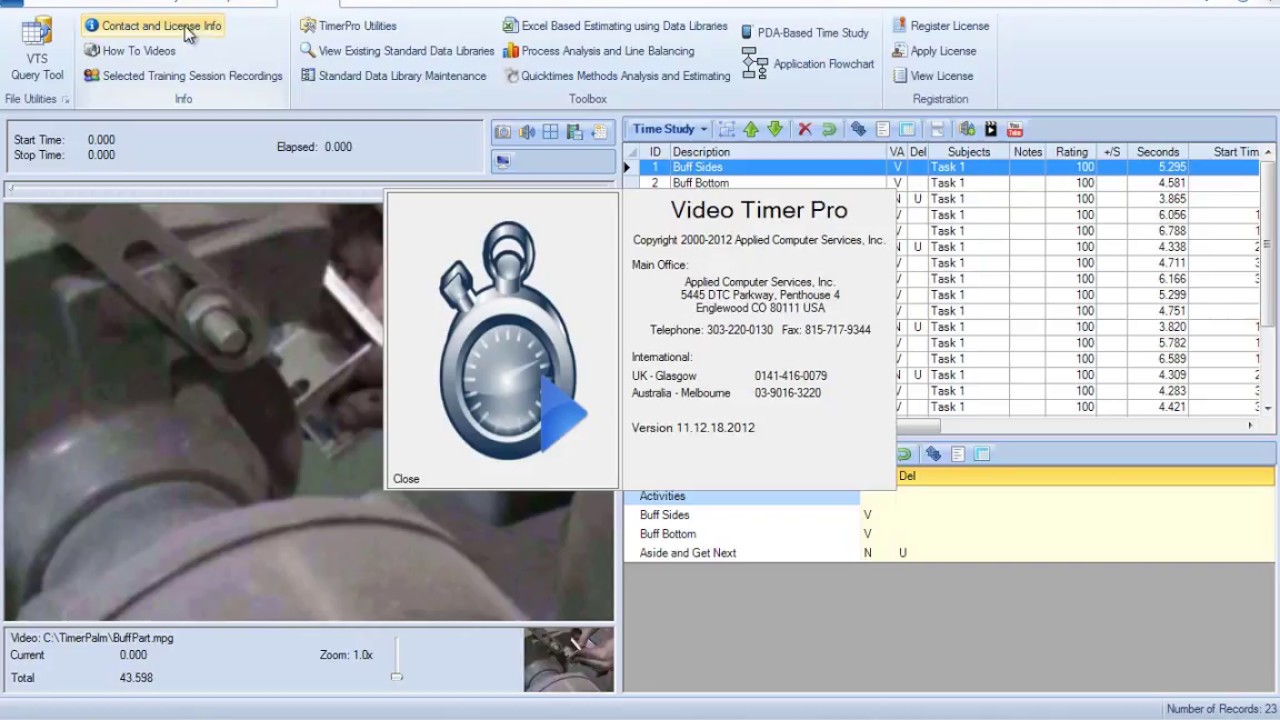1280x720 pixels.
Task: Click the 3.865 seconds cell
Action: tap(1157, 199)
